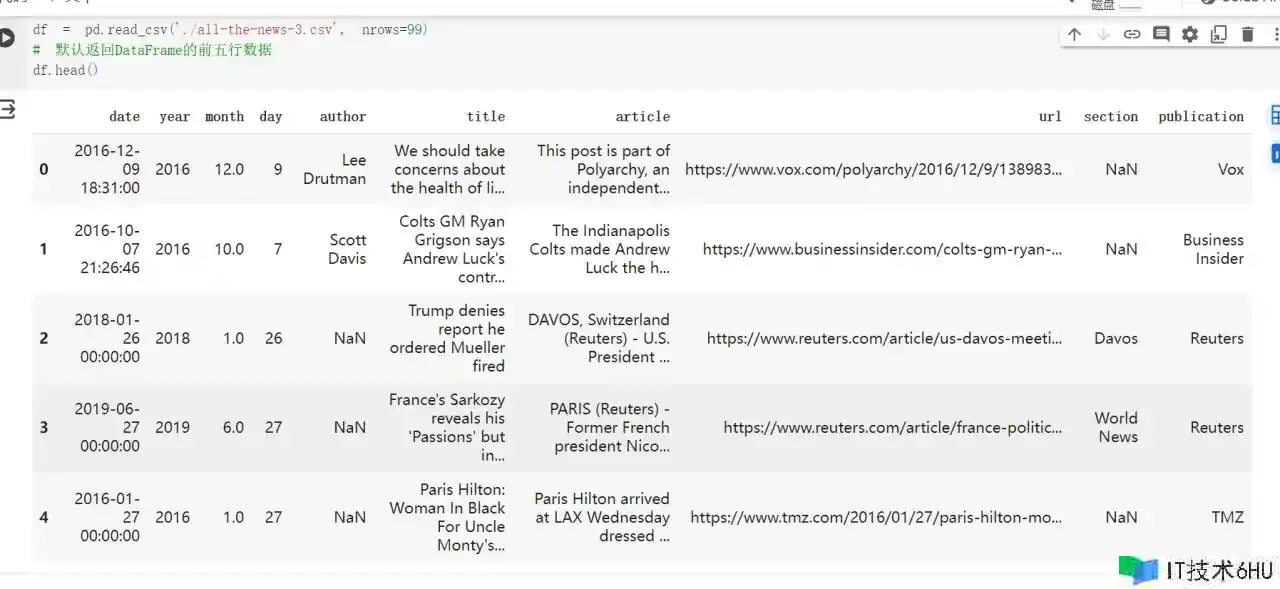Click the 'Vox' publication cell

[1231, 169]
